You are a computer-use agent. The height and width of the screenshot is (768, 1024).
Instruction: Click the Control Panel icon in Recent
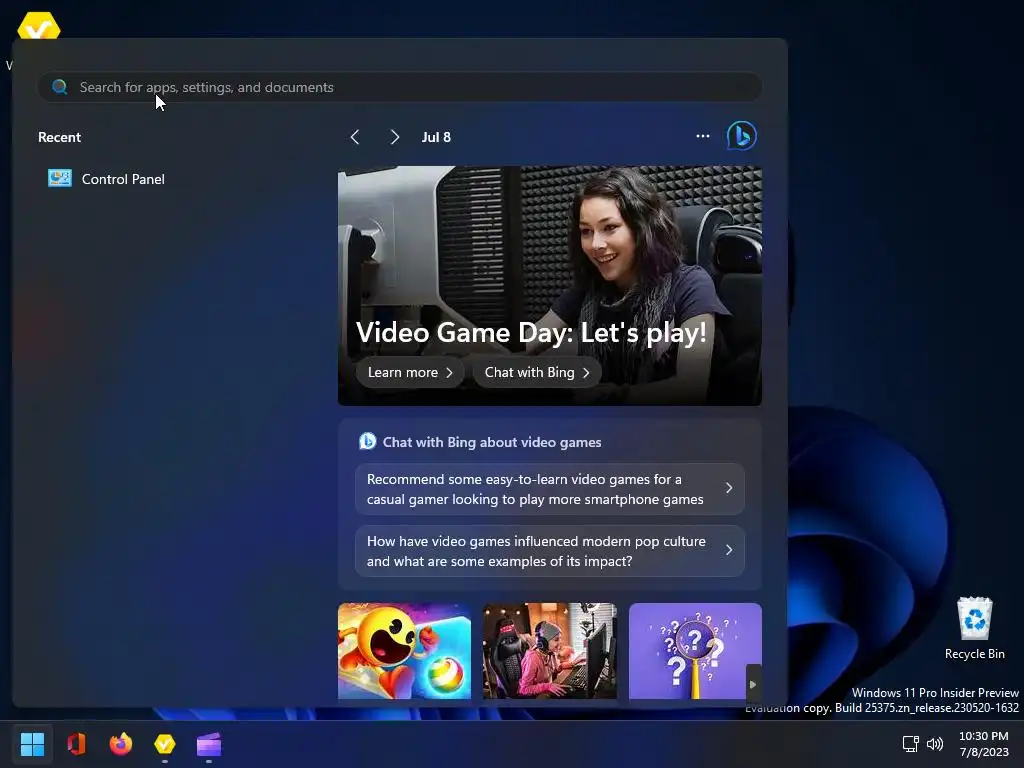60,178
